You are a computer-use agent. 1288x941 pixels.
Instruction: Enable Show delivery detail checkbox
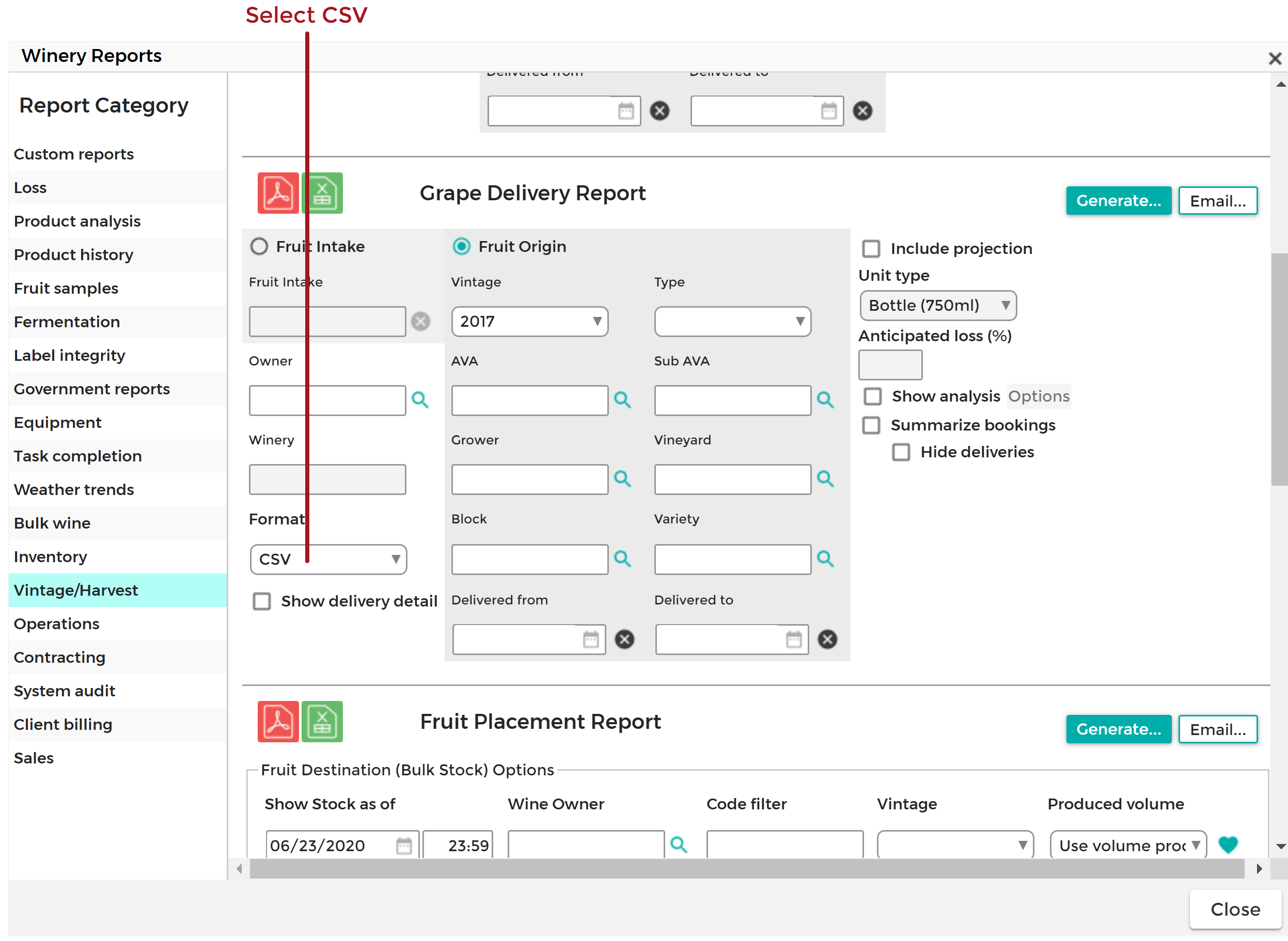[262, 601]
